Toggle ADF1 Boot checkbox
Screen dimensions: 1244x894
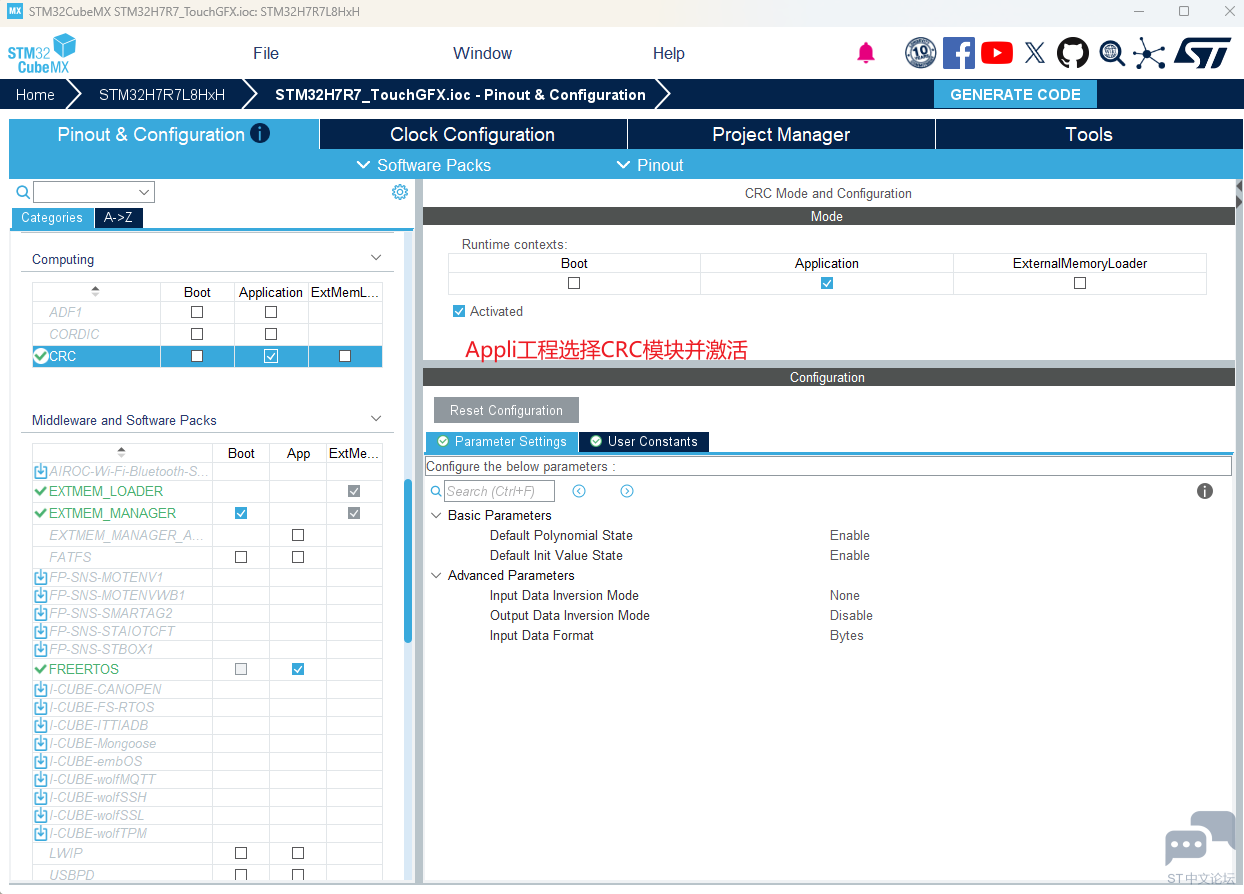(x=197, y=312)
